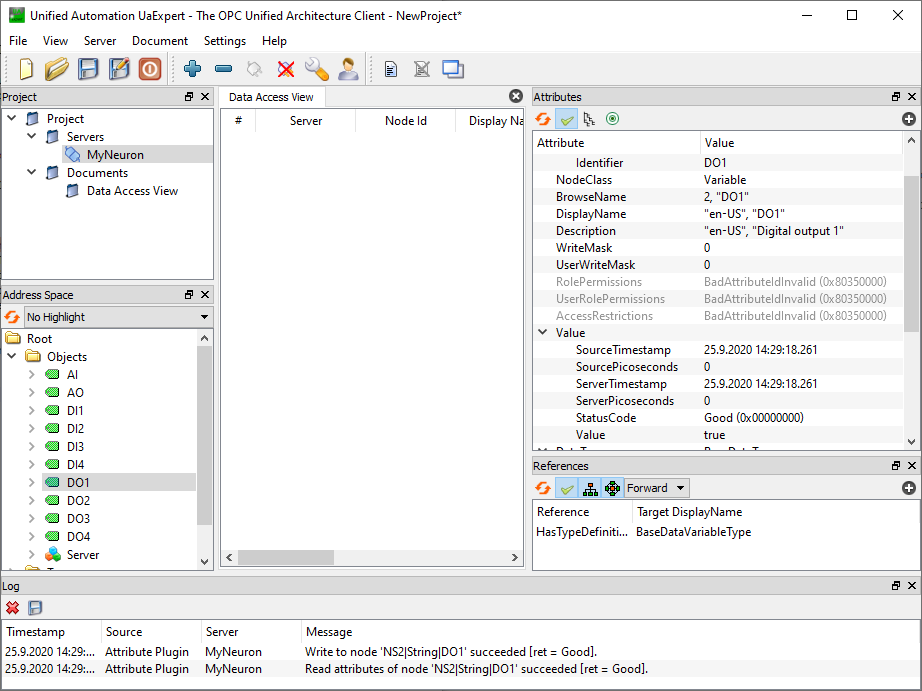The height and width of the screenshot is (691, 922).
Task: Open the View menu
Action: coord(55,41)
